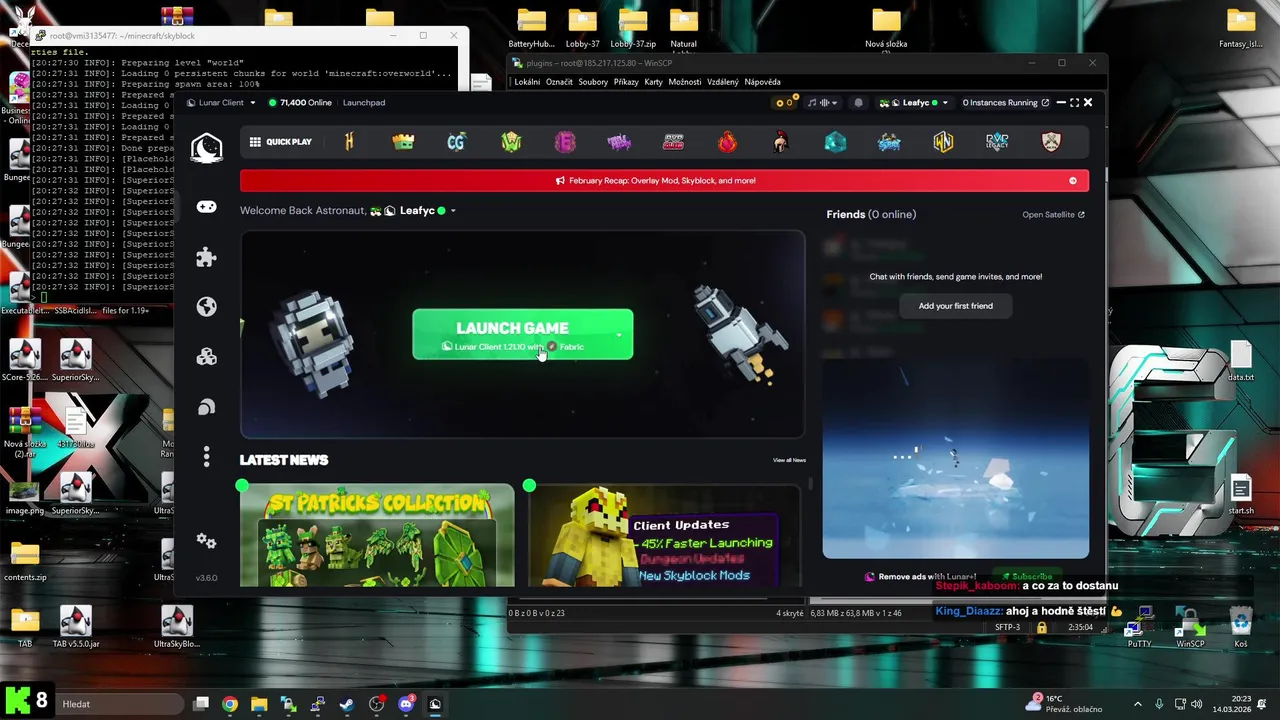Open the Client Updates news thumbnail
This screenshot has height=720, width=1280.
pyautogui.click(x=664, y=535)
